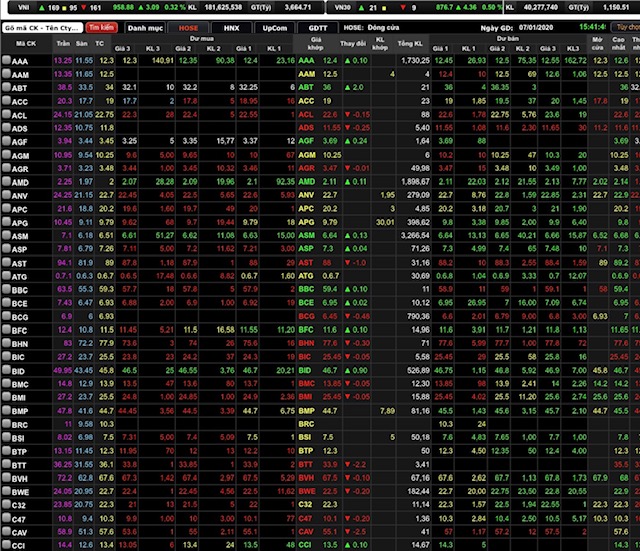
Task: Tick the checkbox beside ACL
Action: (x=6, y=114)
